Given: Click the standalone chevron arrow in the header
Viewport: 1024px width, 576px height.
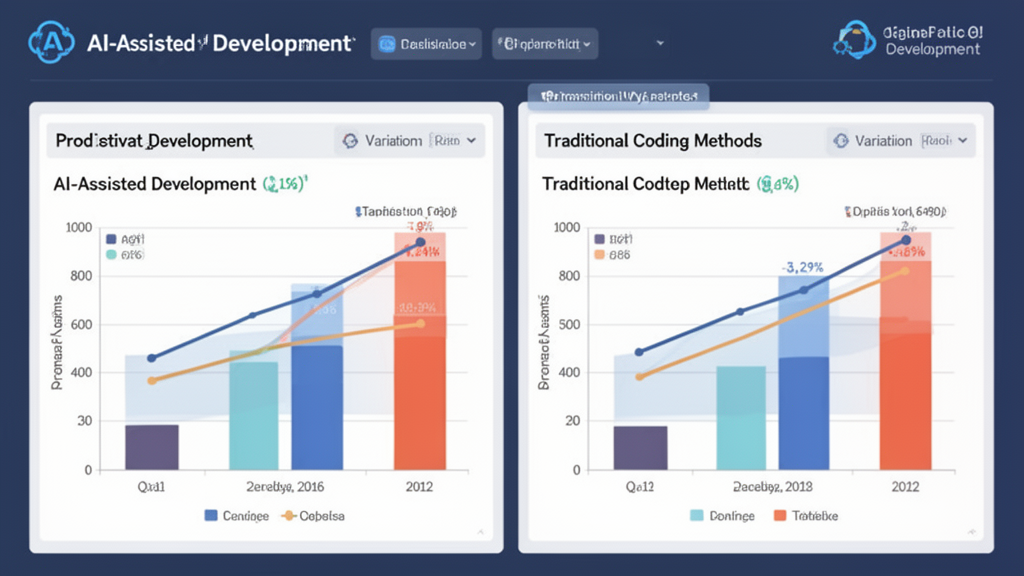Looking at the screenshot, I should (x=660, y=44).
